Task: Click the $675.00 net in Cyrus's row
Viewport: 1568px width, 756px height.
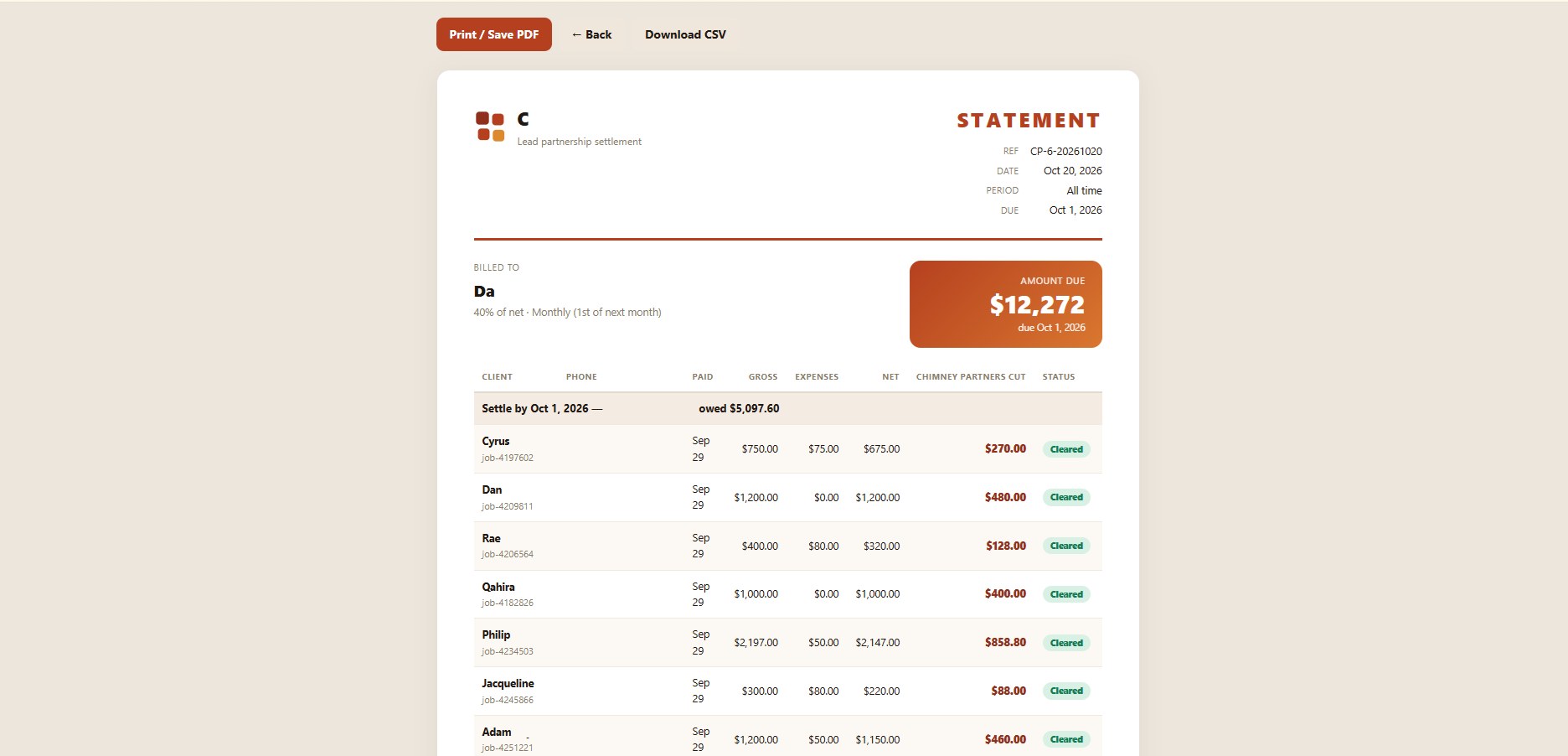Action: [881, 449]
